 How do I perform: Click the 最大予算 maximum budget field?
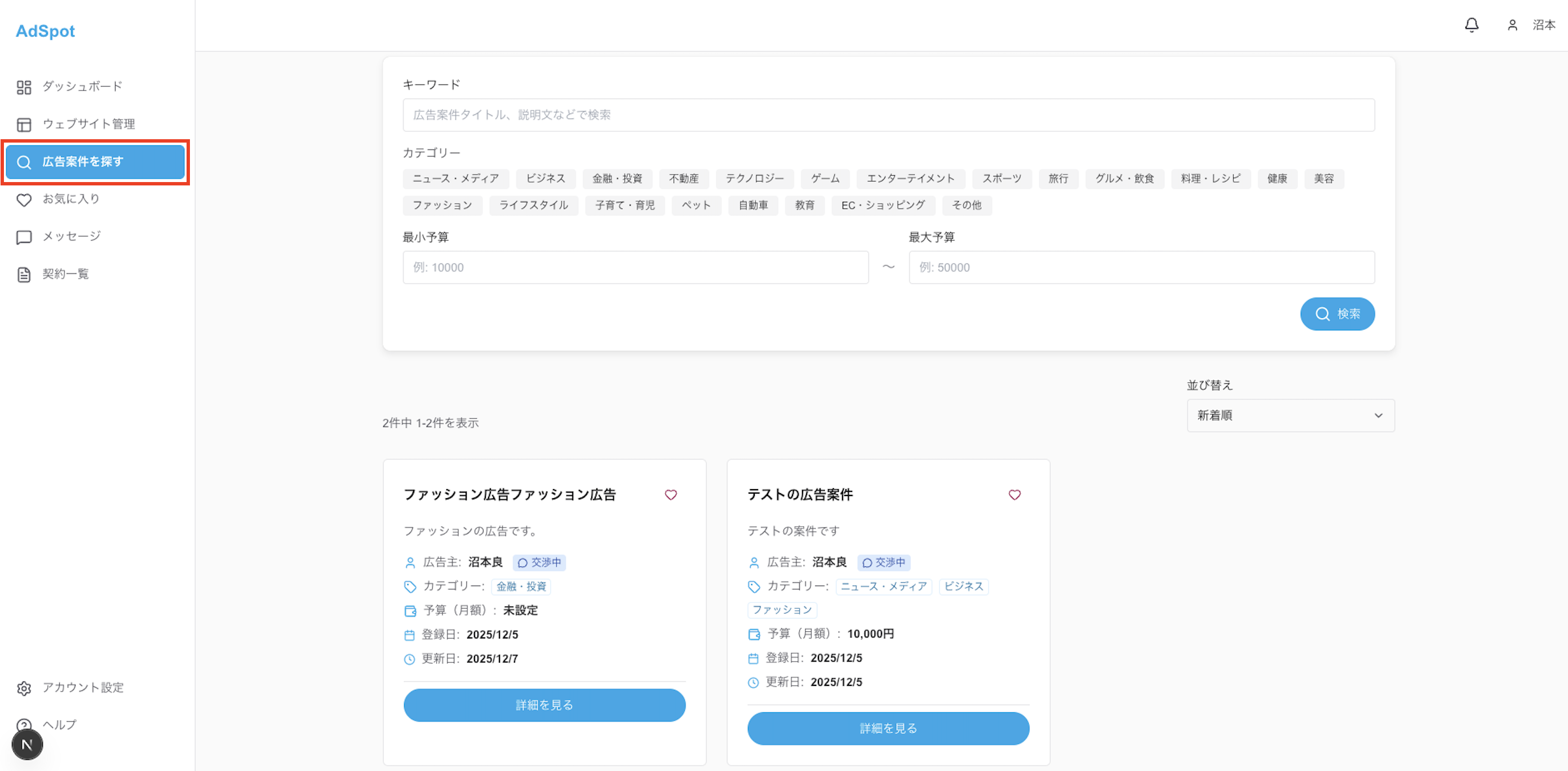click(x=1141, y=268)
